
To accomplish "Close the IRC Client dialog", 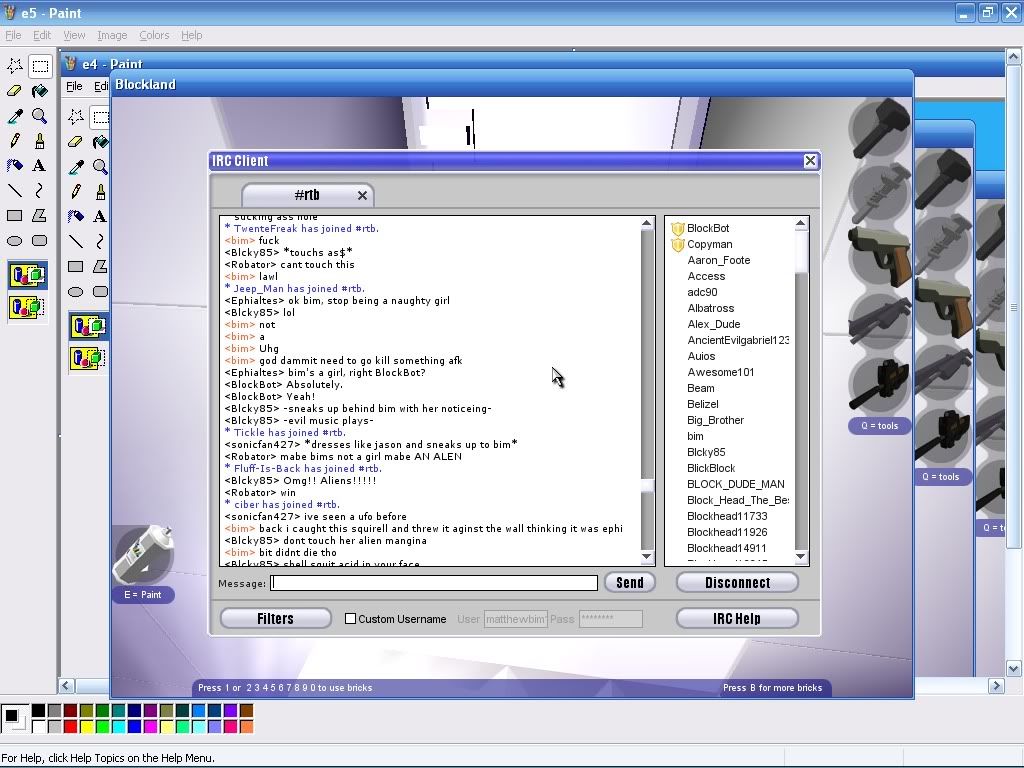I will [x=810, y=161].
